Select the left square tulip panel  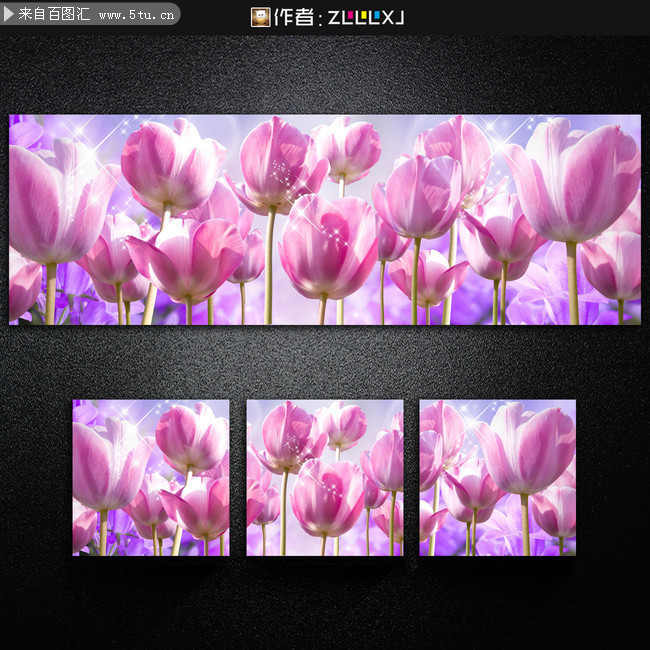pos(151,478)
